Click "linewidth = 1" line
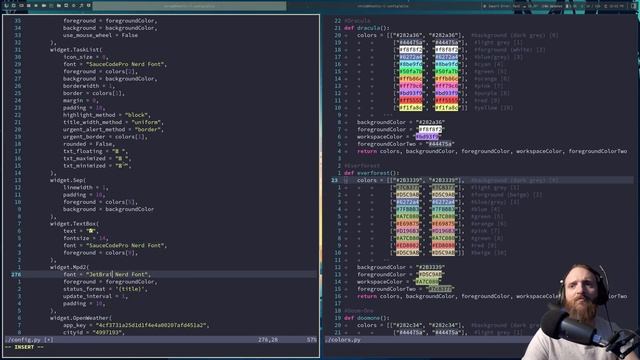 tap(85, 187)
